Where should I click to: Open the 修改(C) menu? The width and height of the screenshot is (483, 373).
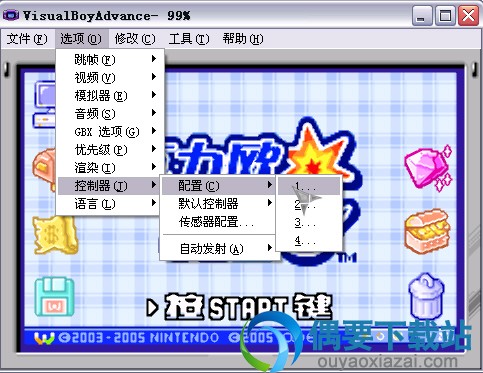pyautogui.click(x=135, y=39)
